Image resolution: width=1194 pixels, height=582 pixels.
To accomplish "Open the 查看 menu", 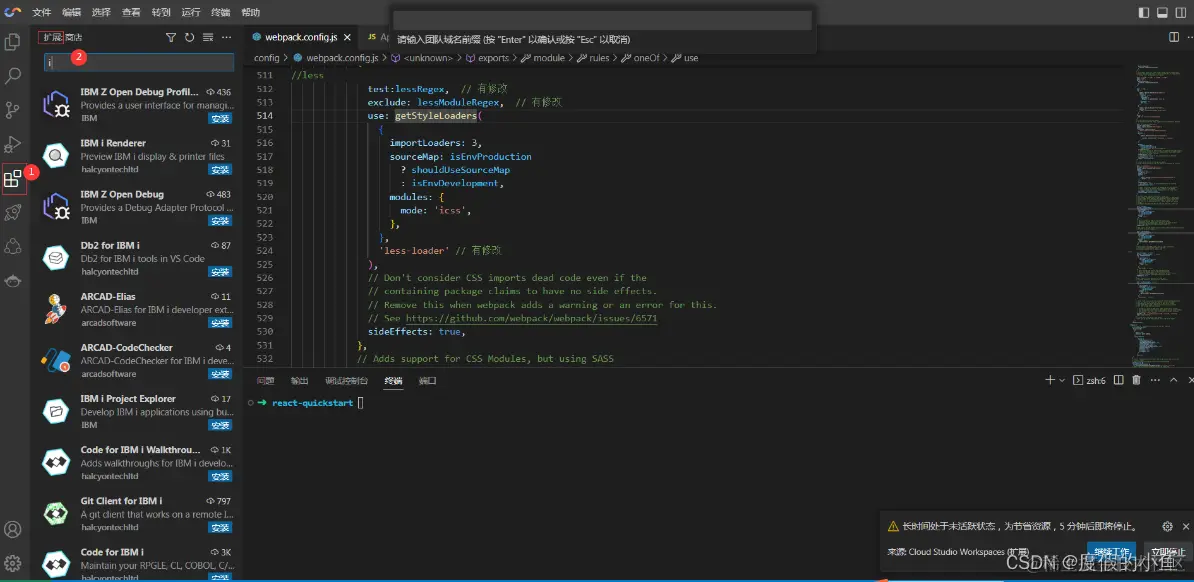I will coord(131,12).
